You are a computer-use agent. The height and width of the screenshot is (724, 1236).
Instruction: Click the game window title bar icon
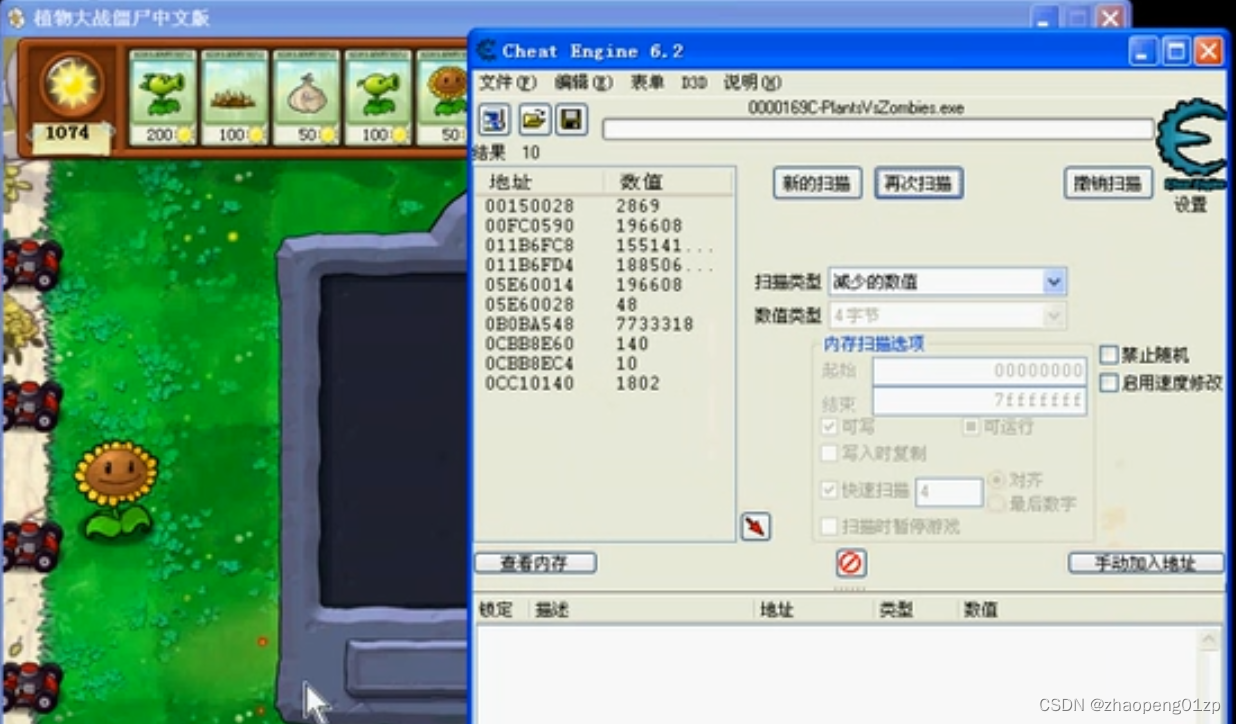click(x=16, y=18)
